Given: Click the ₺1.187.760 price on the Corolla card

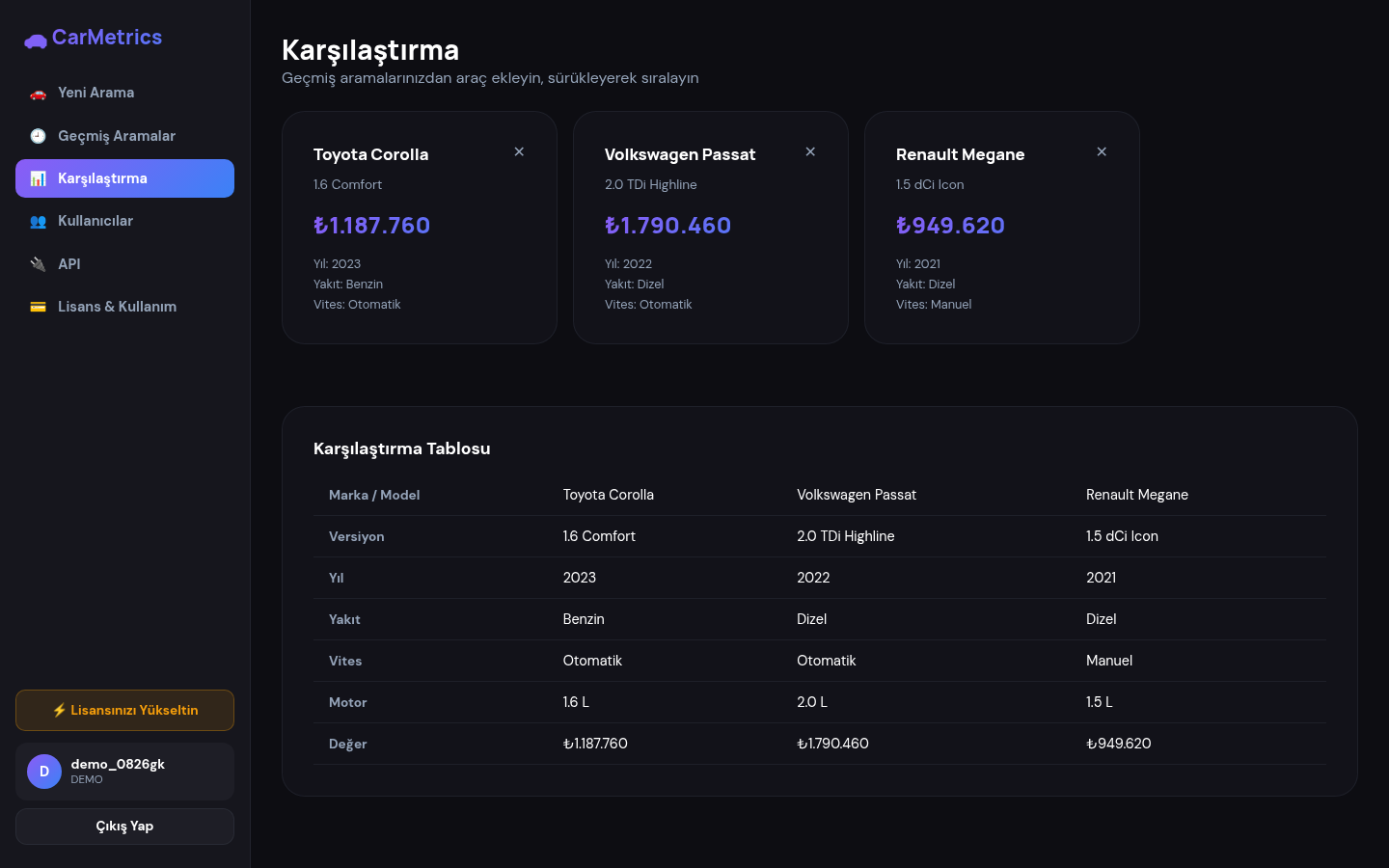Looking at the screenshot, I should click(371, 226).
